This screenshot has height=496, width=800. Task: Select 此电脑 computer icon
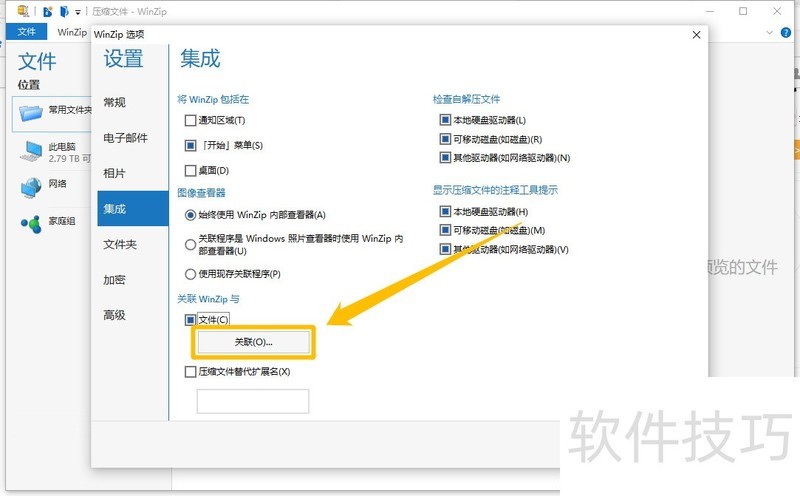(x=31, y=152)
